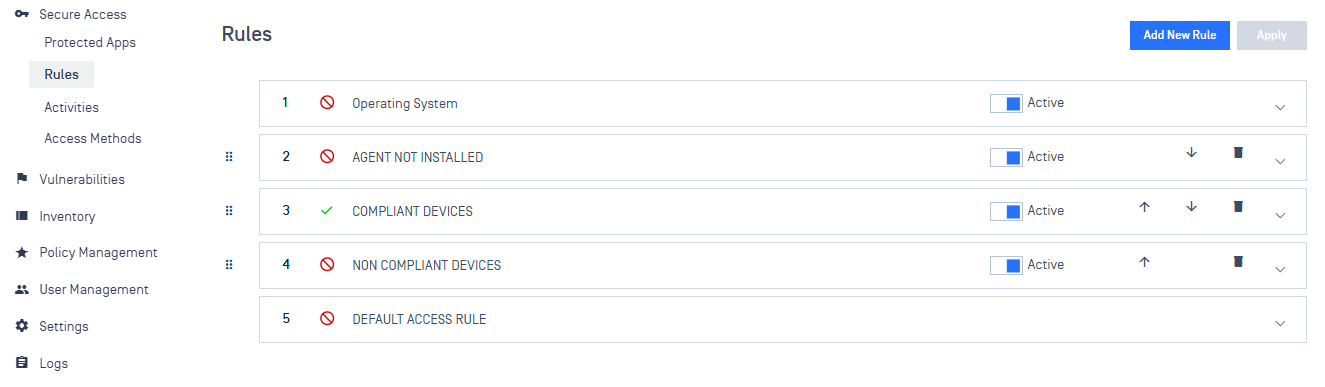
Task: Toggle Active switch for Operating System rule
Action: point(1006,103)
